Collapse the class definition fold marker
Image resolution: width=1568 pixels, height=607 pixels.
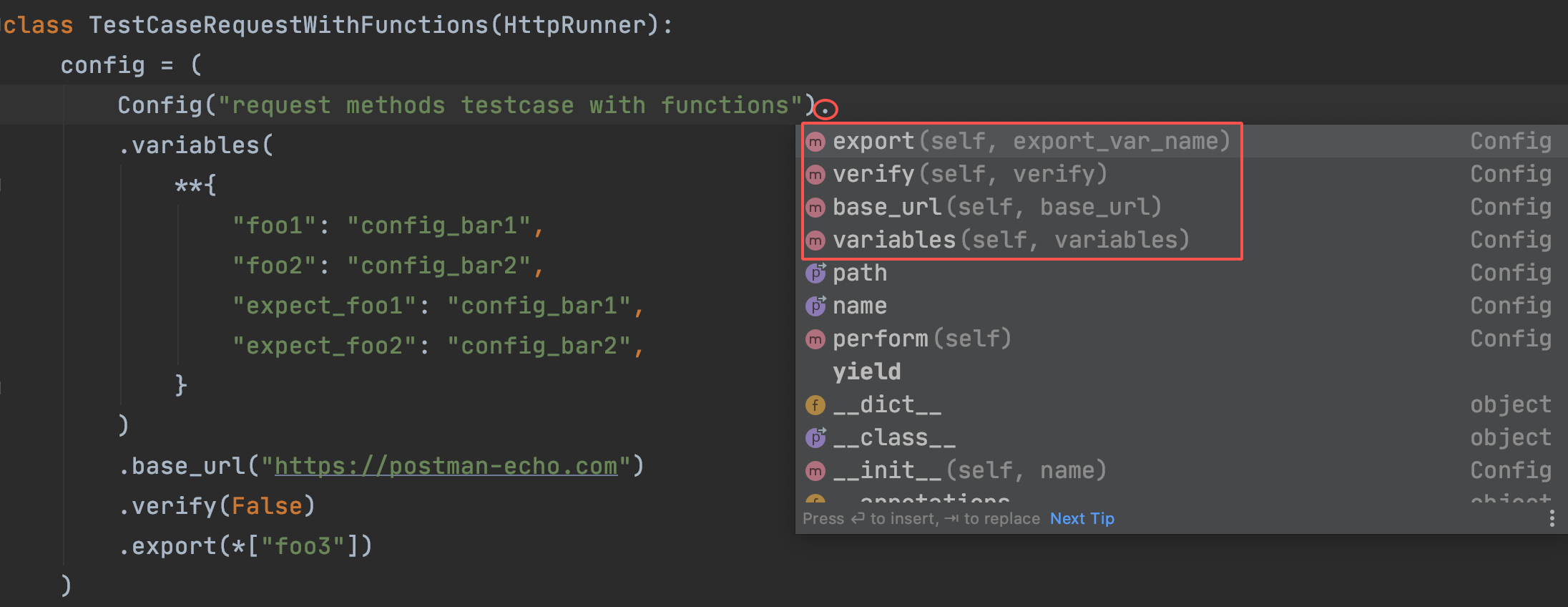pos(2,26)
